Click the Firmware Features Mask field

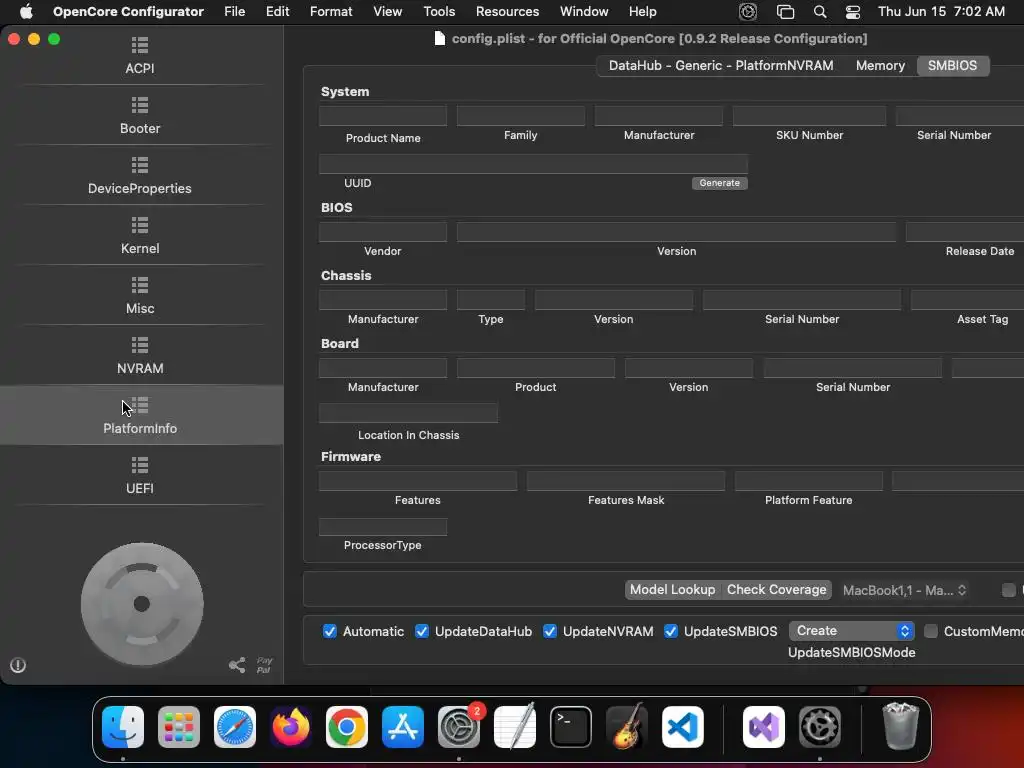626,481
